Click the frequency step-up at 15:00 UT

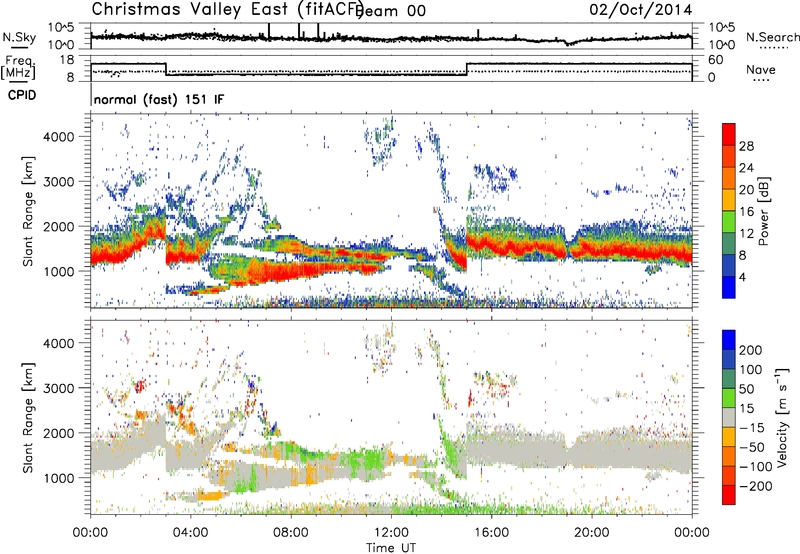[467, 69]
